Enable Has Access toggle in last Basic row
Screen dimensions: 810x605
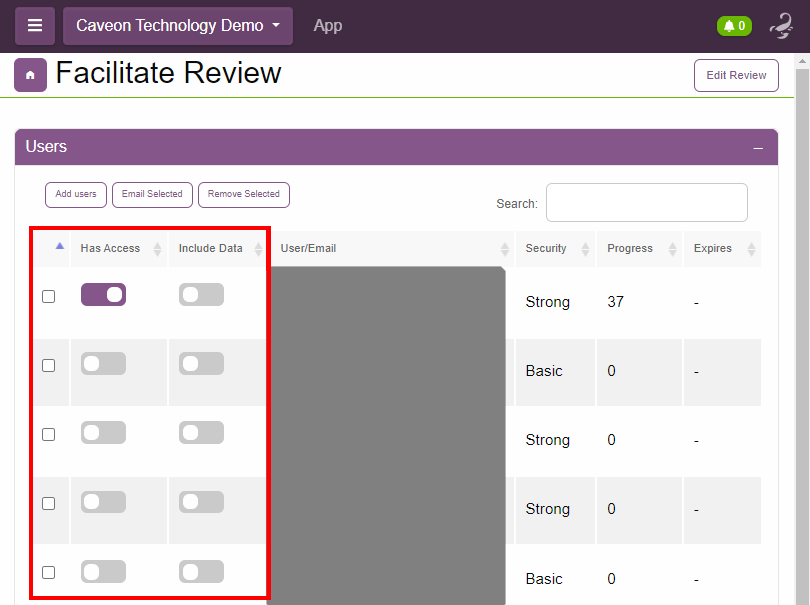[x=103, y=571]
